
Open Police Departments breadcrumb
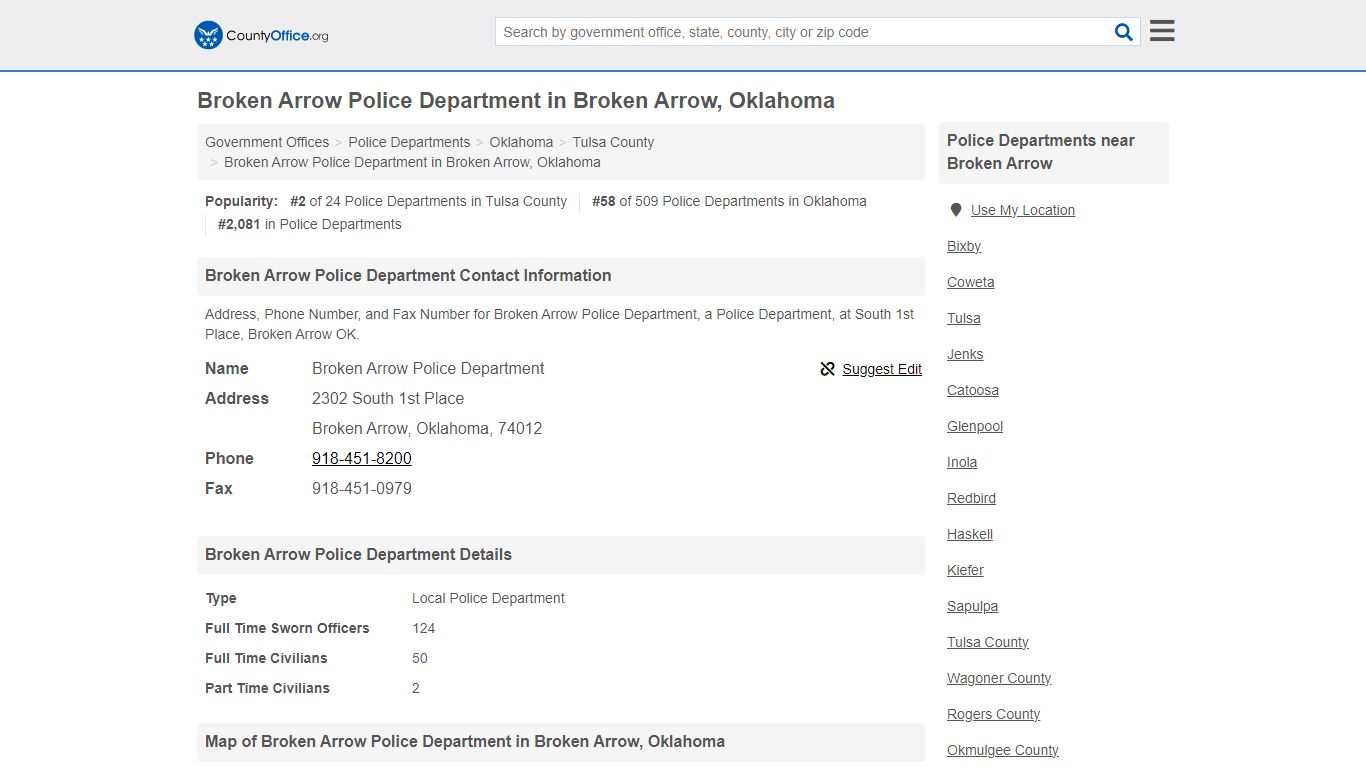coord(409,142)
